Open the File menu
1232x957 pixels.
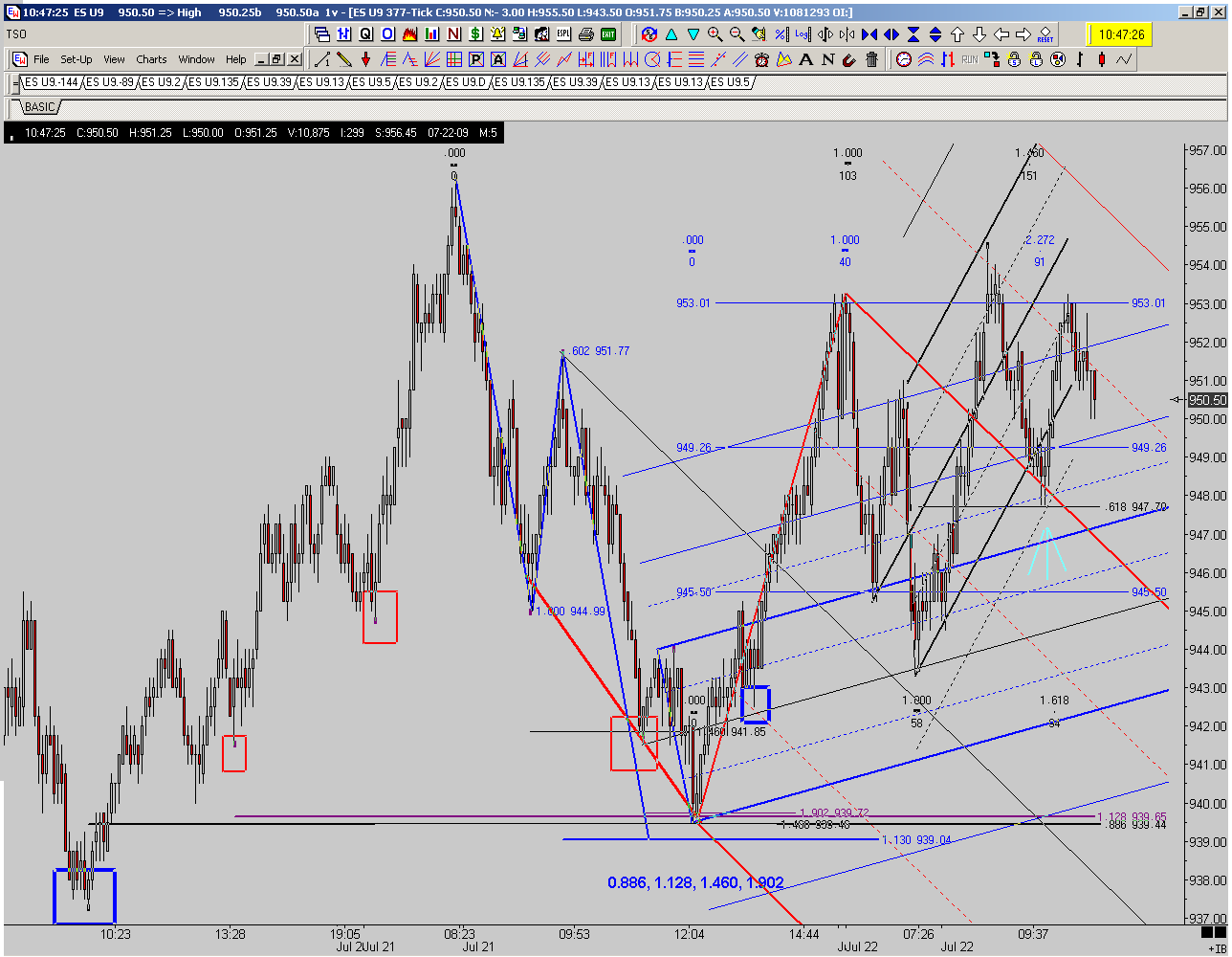pos(41,59)
